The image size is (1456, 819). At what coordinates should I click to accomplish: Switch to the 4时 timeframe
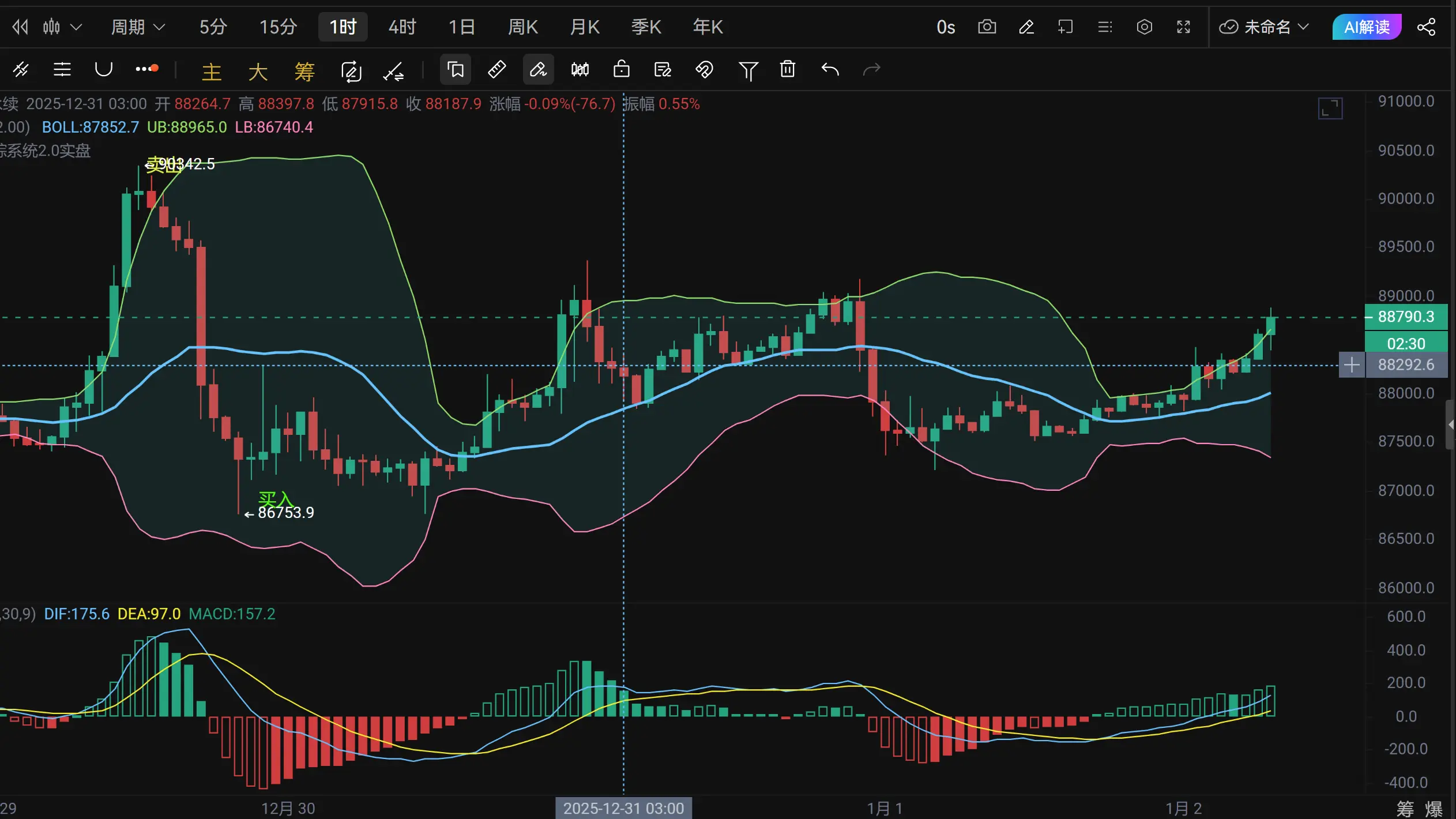pyautogui.click(x=402, y=27)
